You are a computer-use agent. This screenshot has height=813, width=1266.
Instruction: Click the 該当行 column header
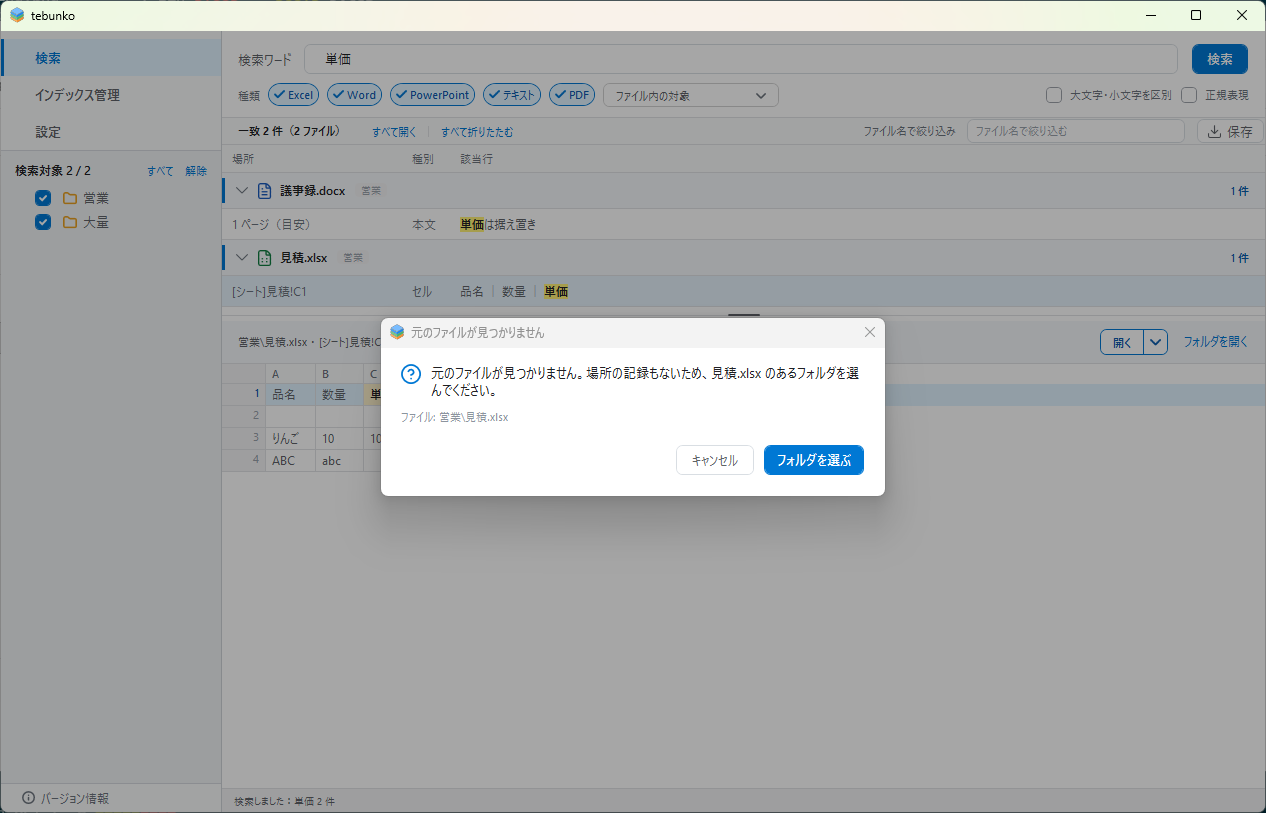coord(476,159)
